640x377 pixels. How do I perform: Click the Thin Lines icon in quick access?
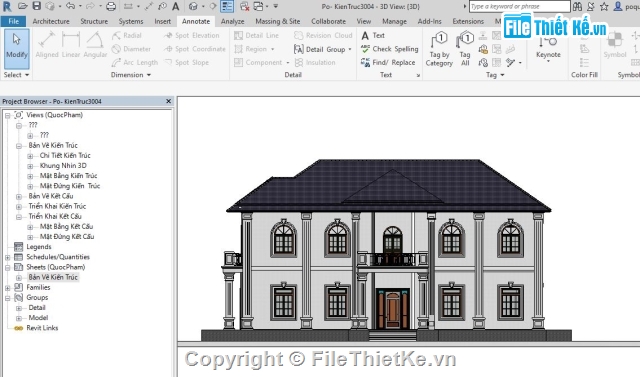[x=227, y=6]
